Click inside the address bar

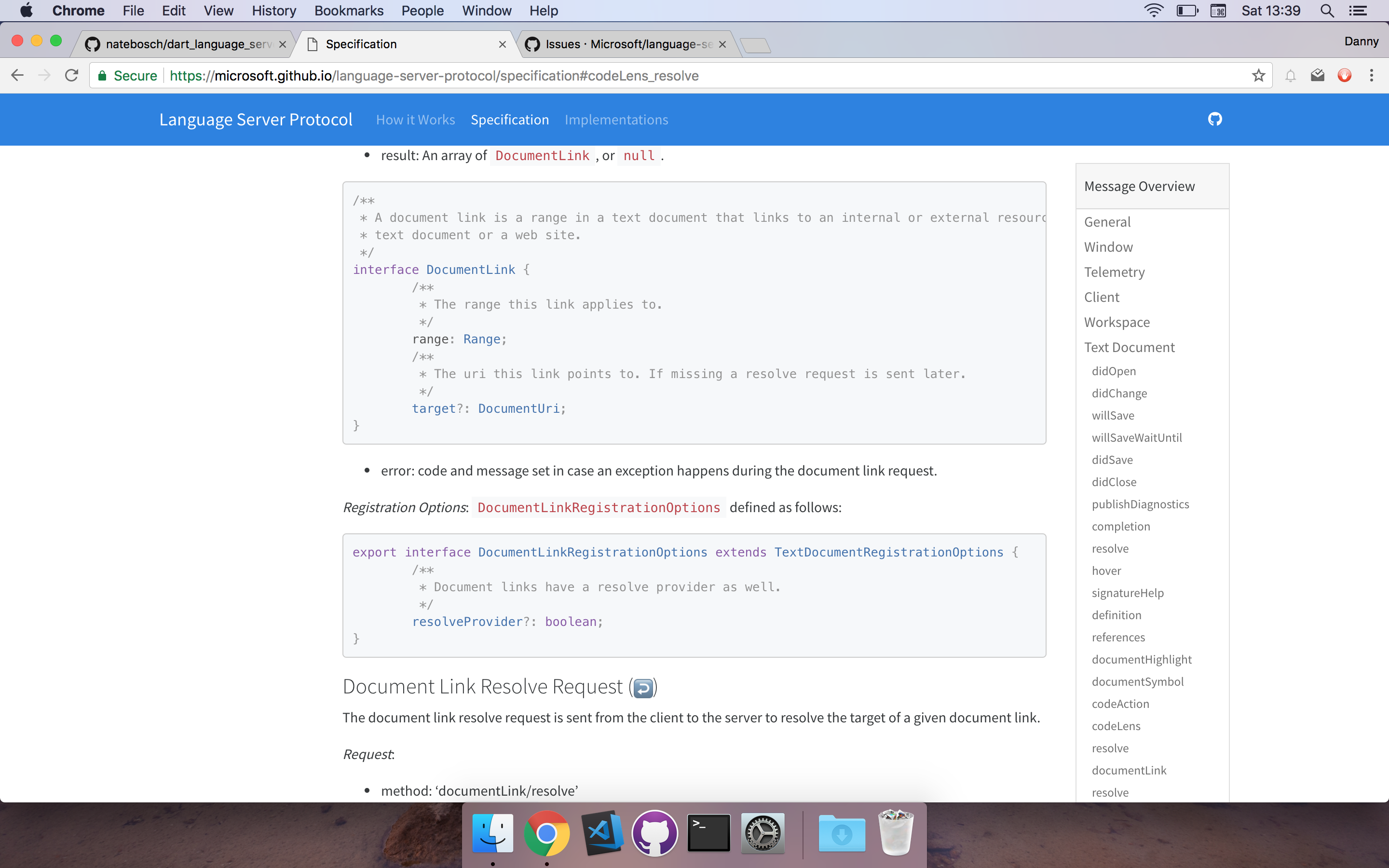pos(517,75)
